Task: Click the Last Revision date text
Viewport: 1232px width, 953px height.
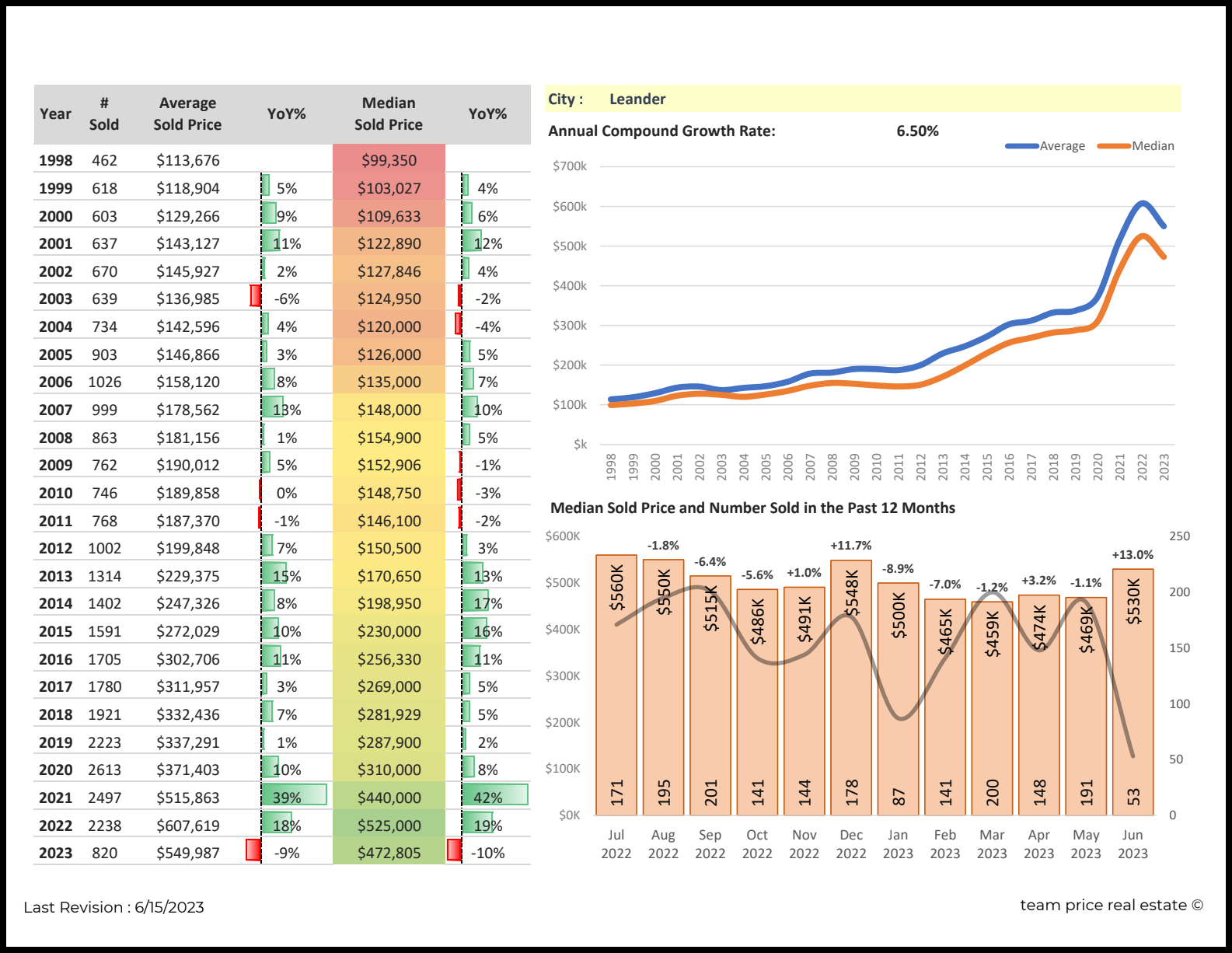Action: 114,907
